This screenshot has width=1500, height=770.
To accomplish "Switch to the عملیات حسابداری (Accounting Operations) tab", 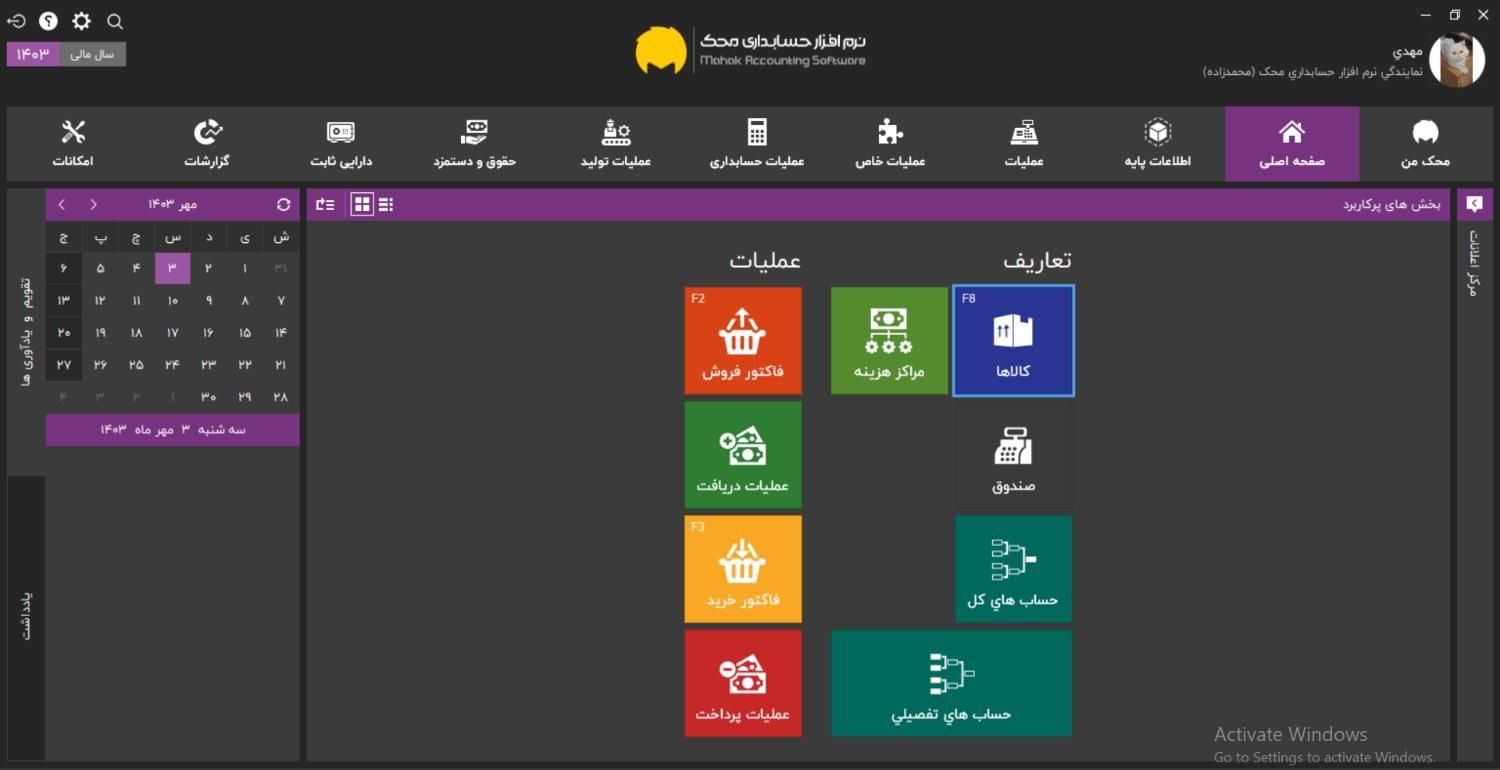I will coord(757,144).
